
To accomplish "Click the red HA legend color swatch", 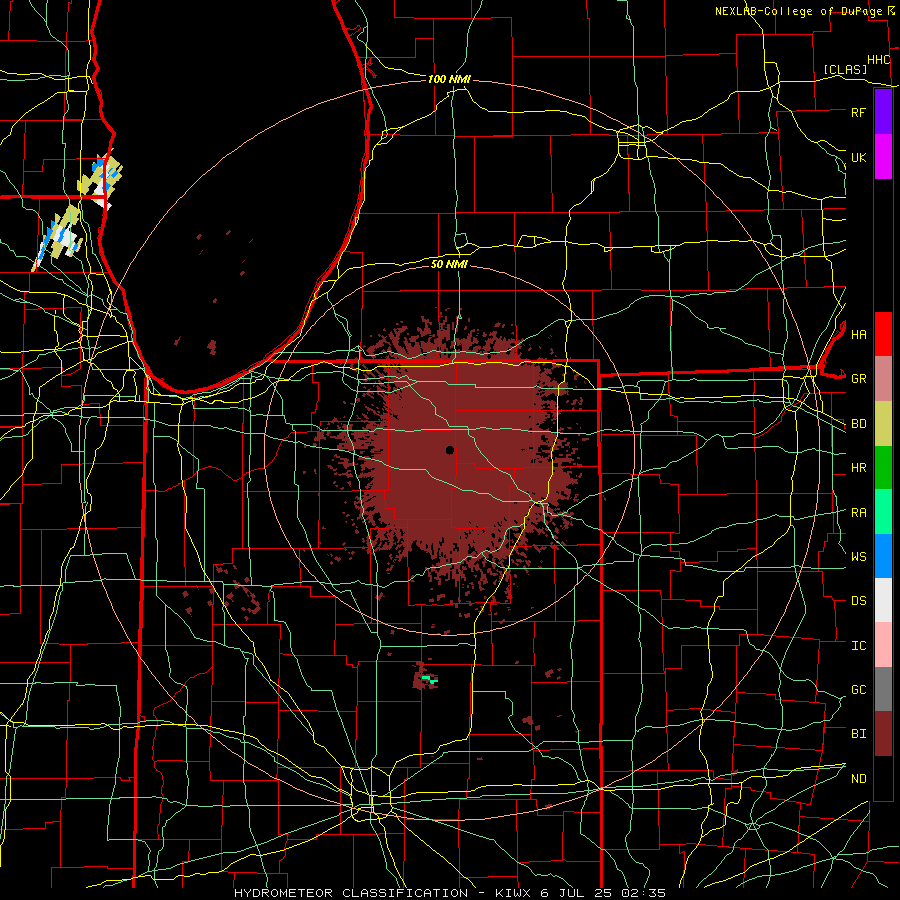I will 883,334.
